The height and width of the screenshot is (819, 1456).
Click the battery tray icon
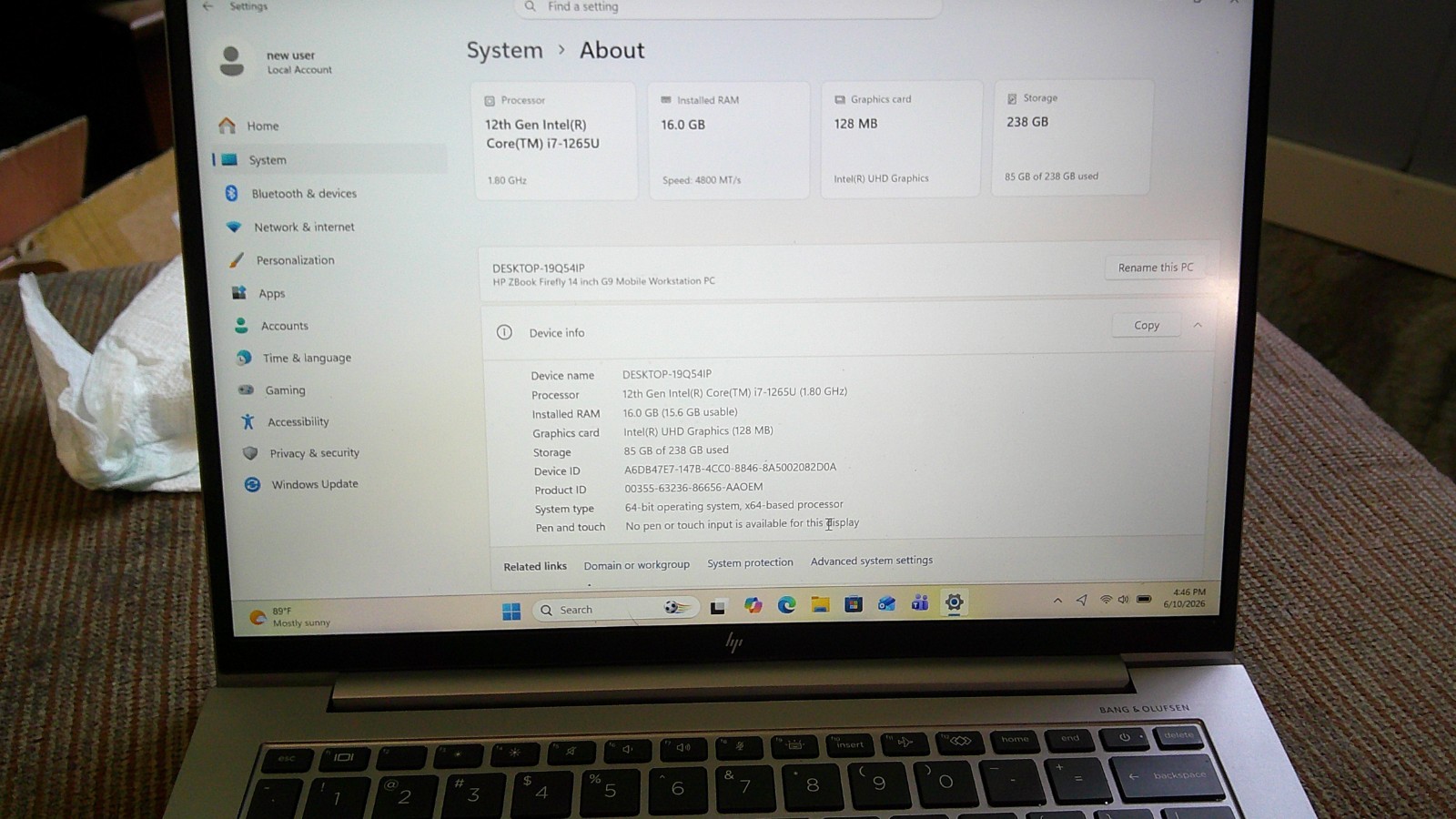1144,599
